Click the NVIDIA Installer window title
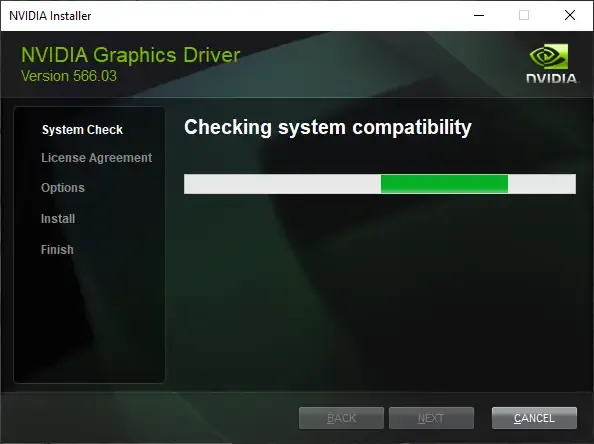 [x=50, y=16]
